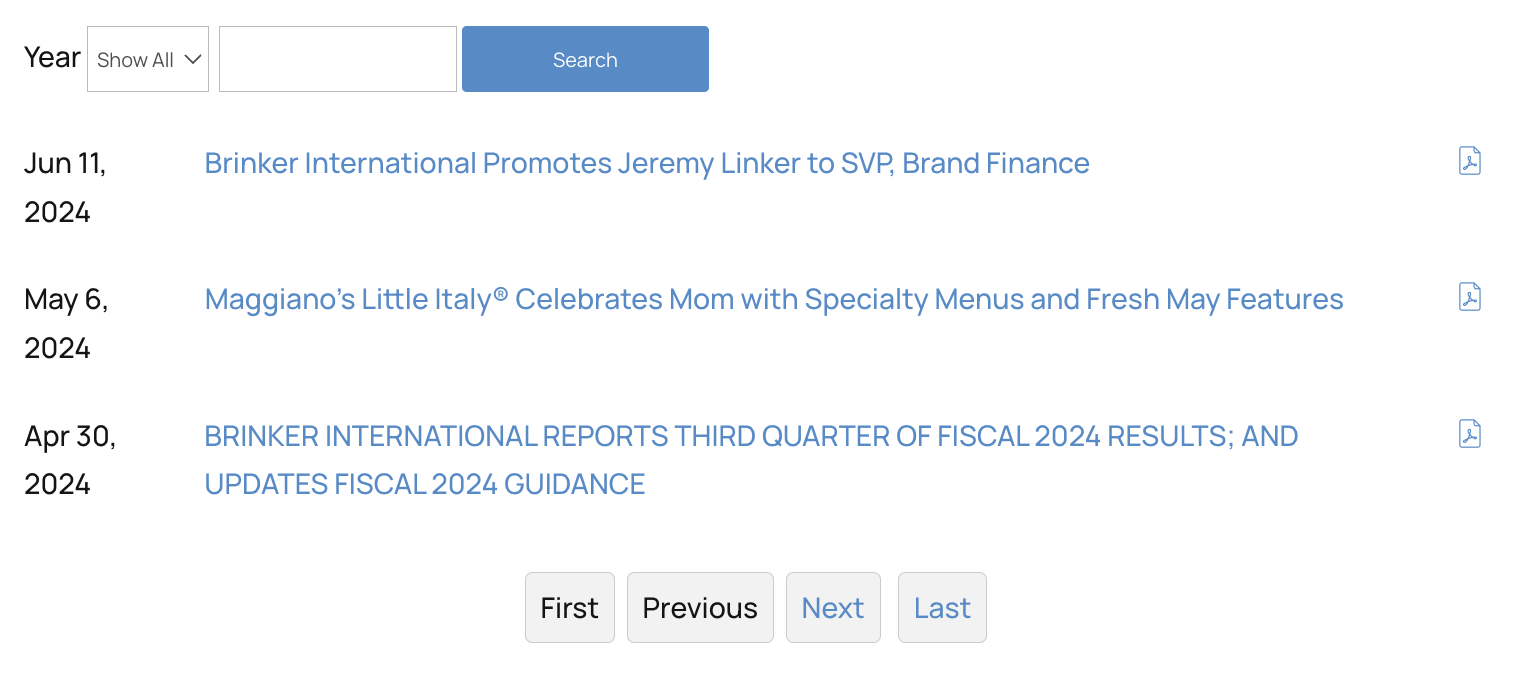The height and width of the screenshot is (689, 1514).
Task: Focus the search text field
Action: tap(338, 60)
